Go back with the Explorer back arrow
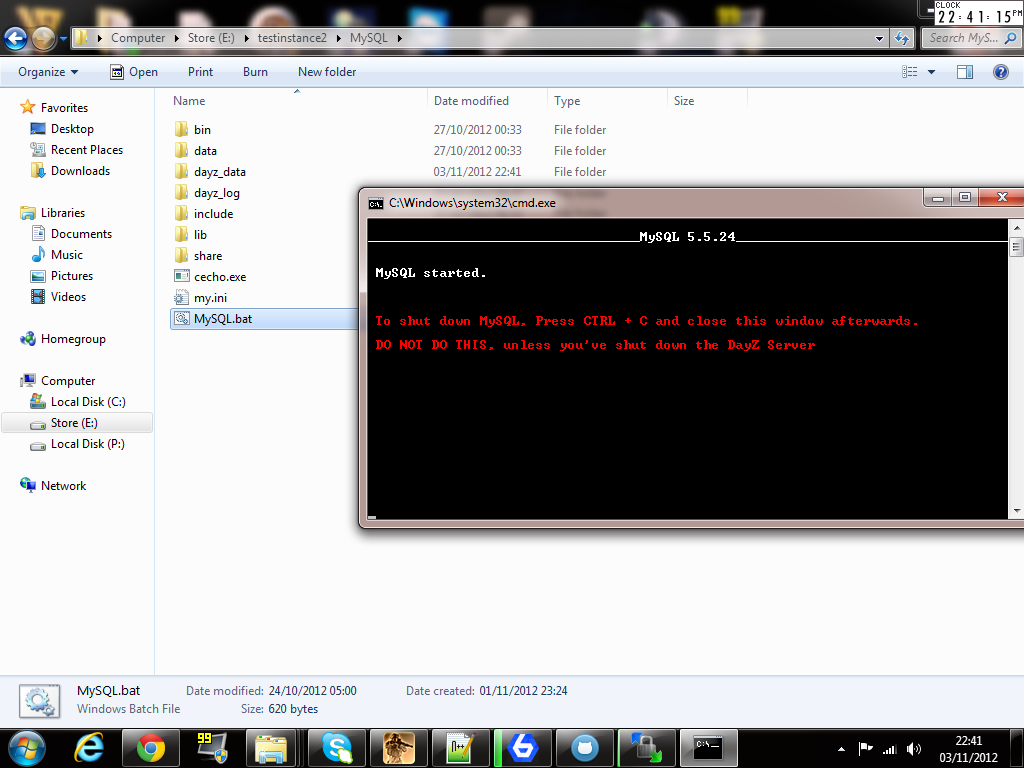 tap(16, 39)
